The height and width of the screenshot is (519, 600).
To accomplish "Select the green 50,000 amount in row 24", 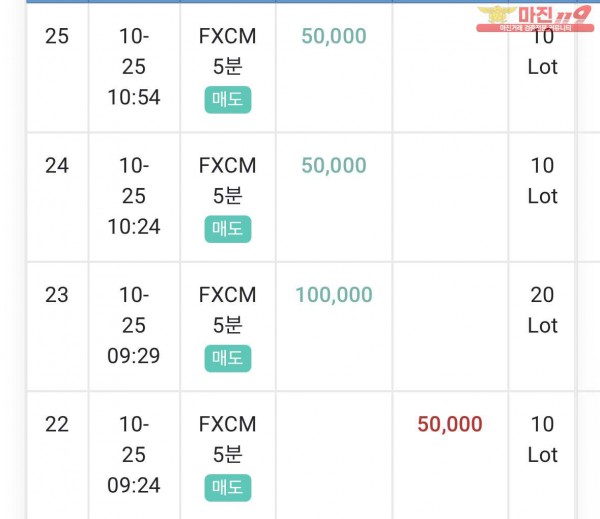I will point(334,165).
